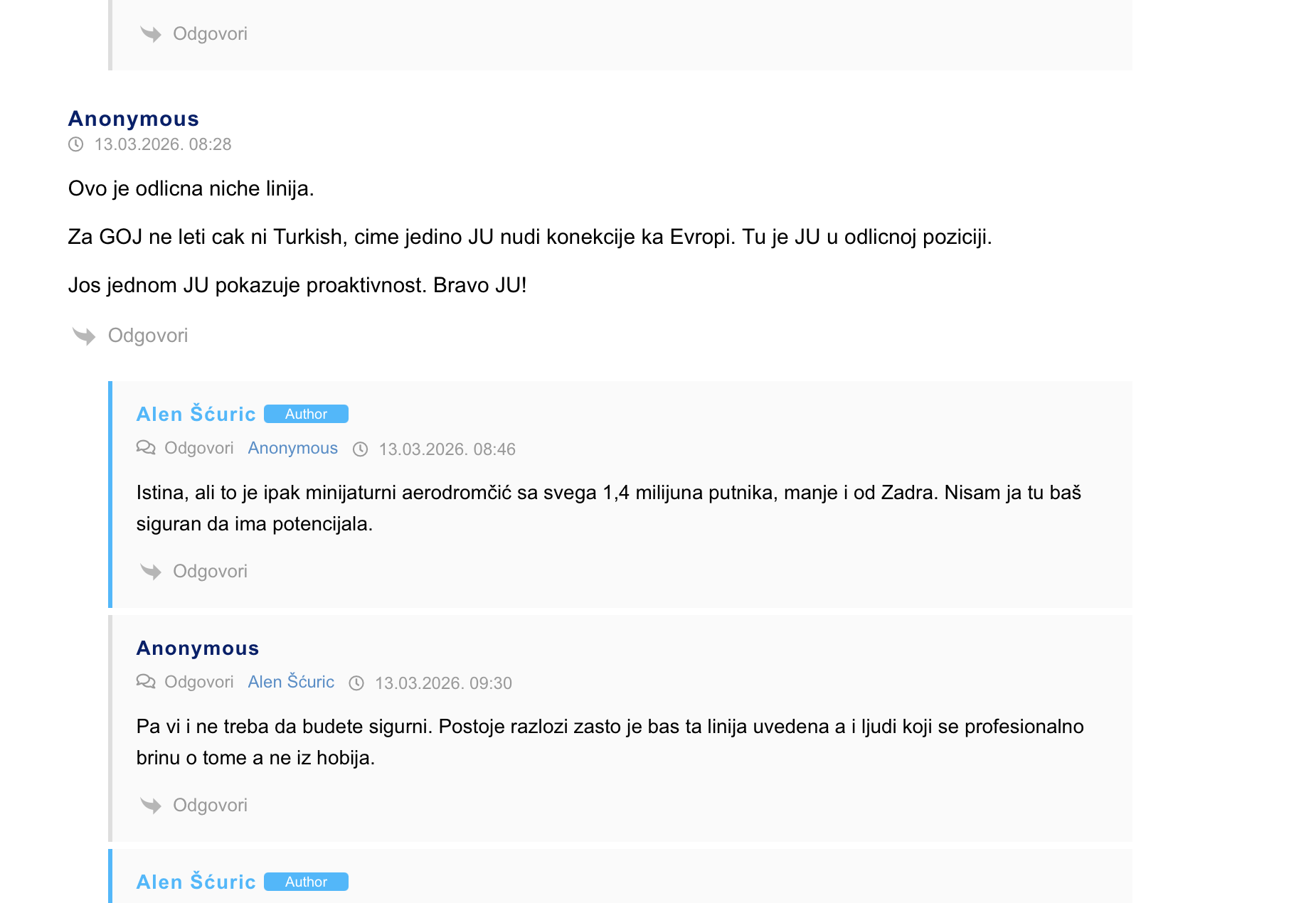Click Odgovori under the potencijala comment
Viewport: 1316px width, 903px height.
click(x=210, y=572)
